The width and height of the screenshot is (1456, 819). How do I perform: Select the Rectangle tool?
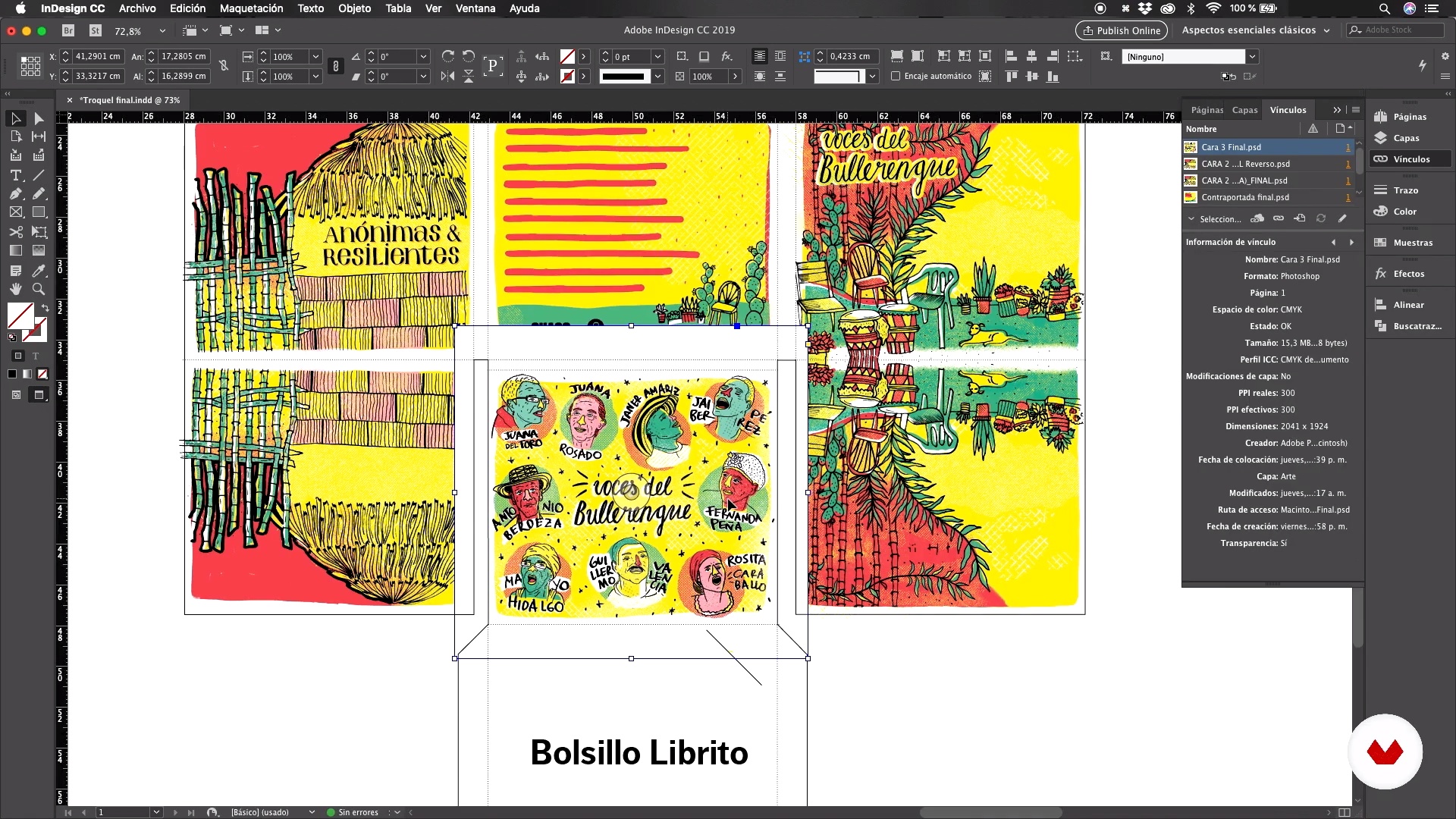click(x=39, y=212)
